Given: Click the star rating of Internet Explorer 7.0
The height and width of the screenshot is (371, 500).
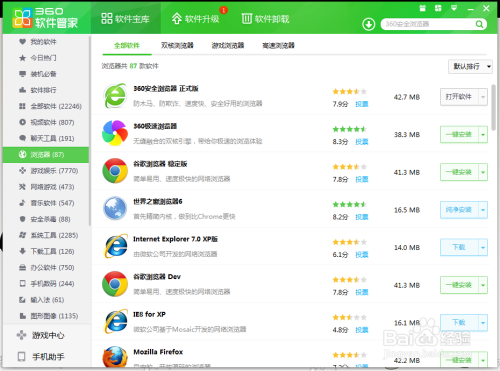Looking at the screenshot, I should [x=349, y=242].
